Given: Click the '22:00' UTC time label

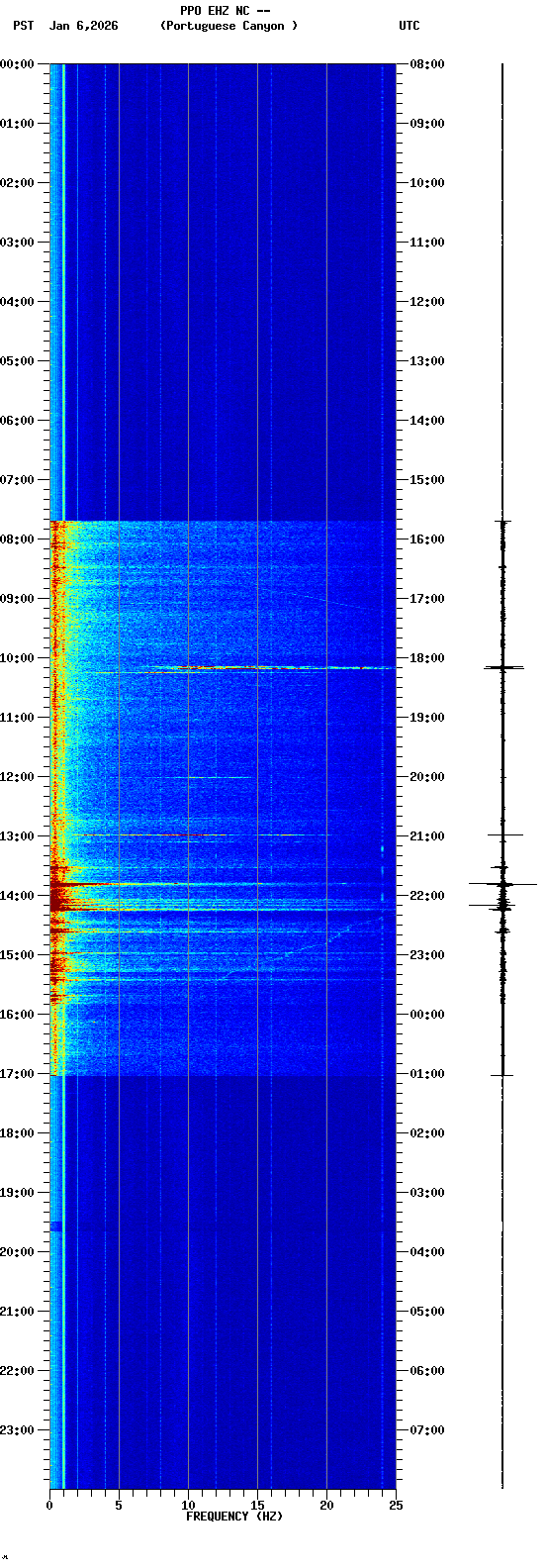Looking at the screenshot, I should [x=427, y=896].
